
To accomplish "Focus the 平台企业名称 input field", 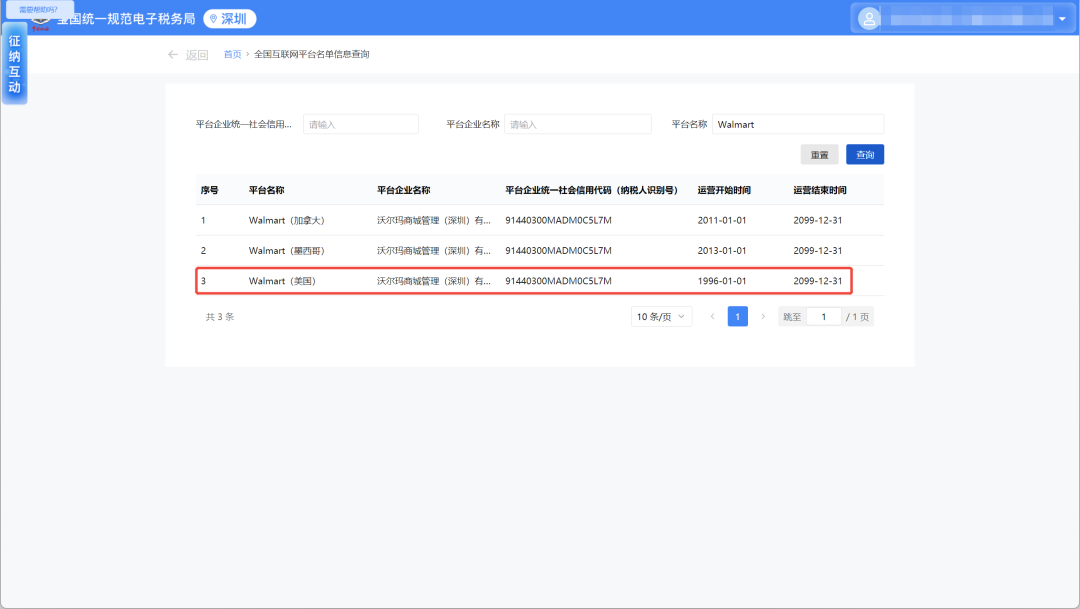I will tap(577, 124).
